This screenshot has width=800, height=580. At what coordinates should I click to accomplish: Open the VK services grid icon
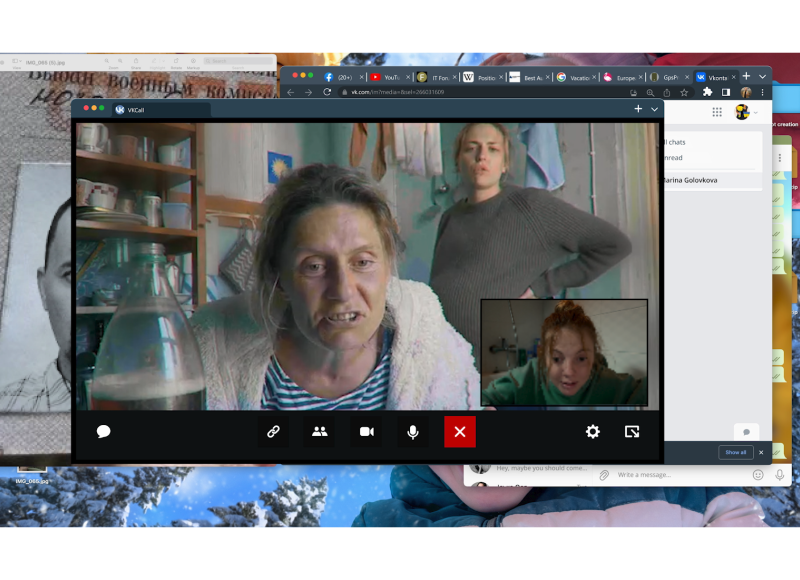tap(717, 112)
